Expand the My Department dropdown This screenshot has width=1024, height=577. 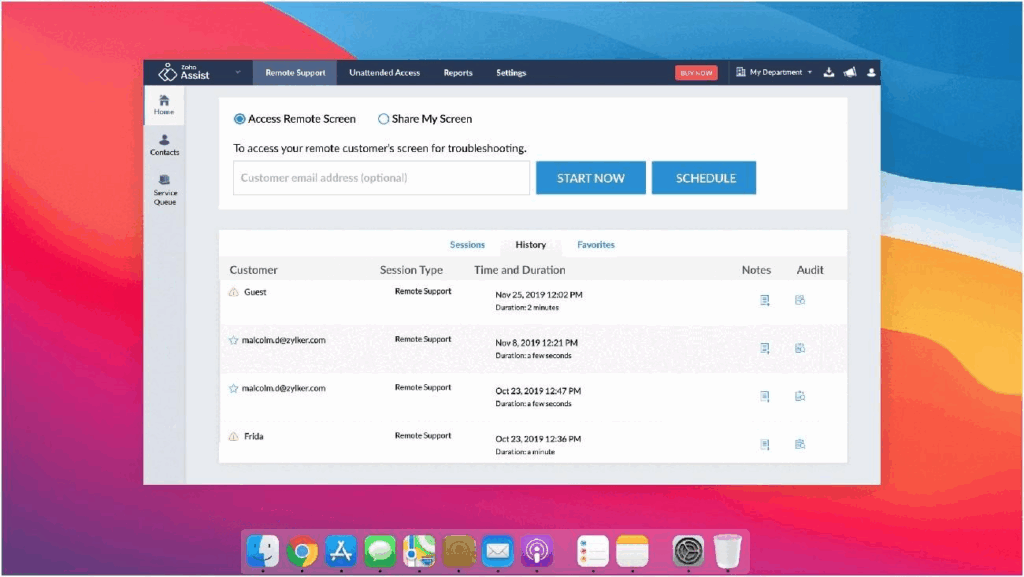[x=775, y=73]
